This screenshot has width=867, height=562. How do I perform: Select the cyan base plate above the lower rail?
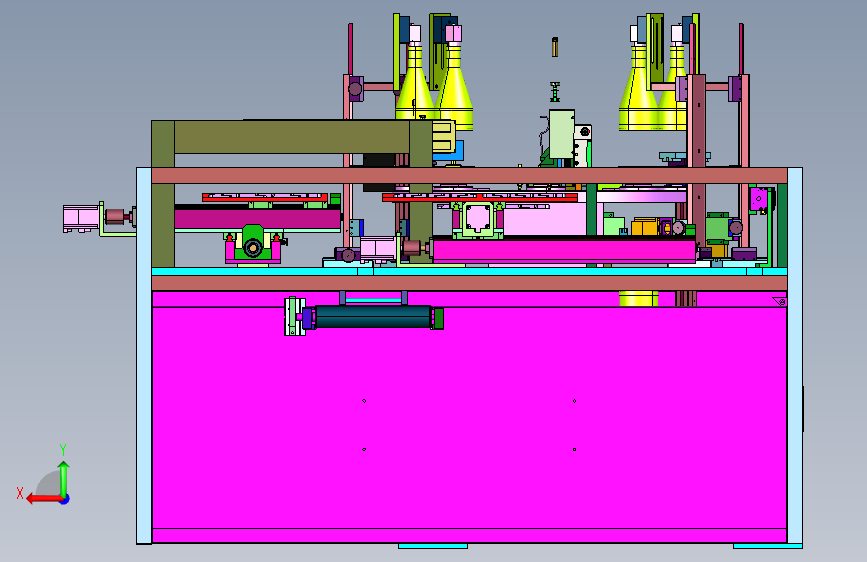coord(469,271)
